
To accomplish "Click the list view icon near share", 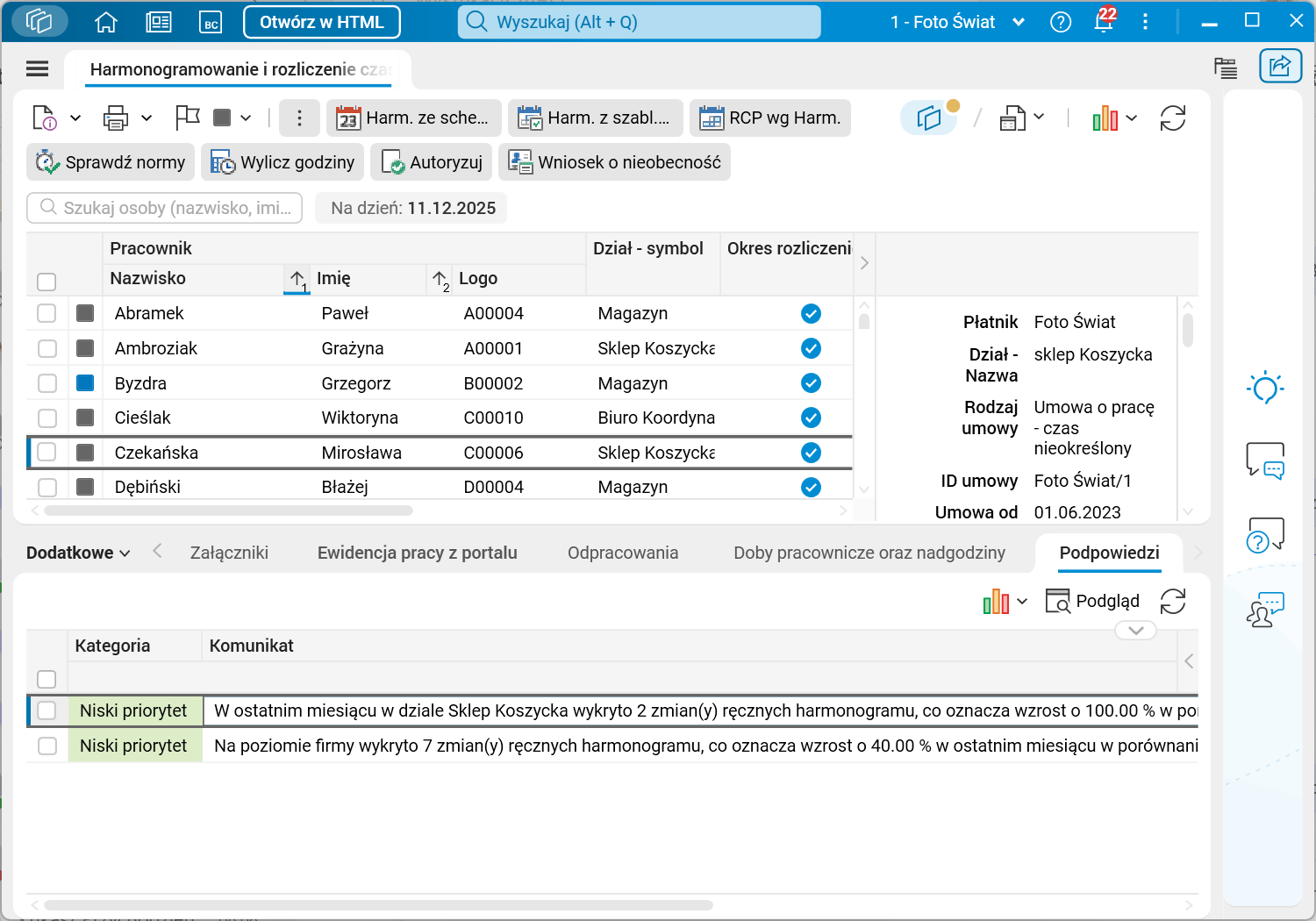I will pyautogui.click(x=1226, y=68).
